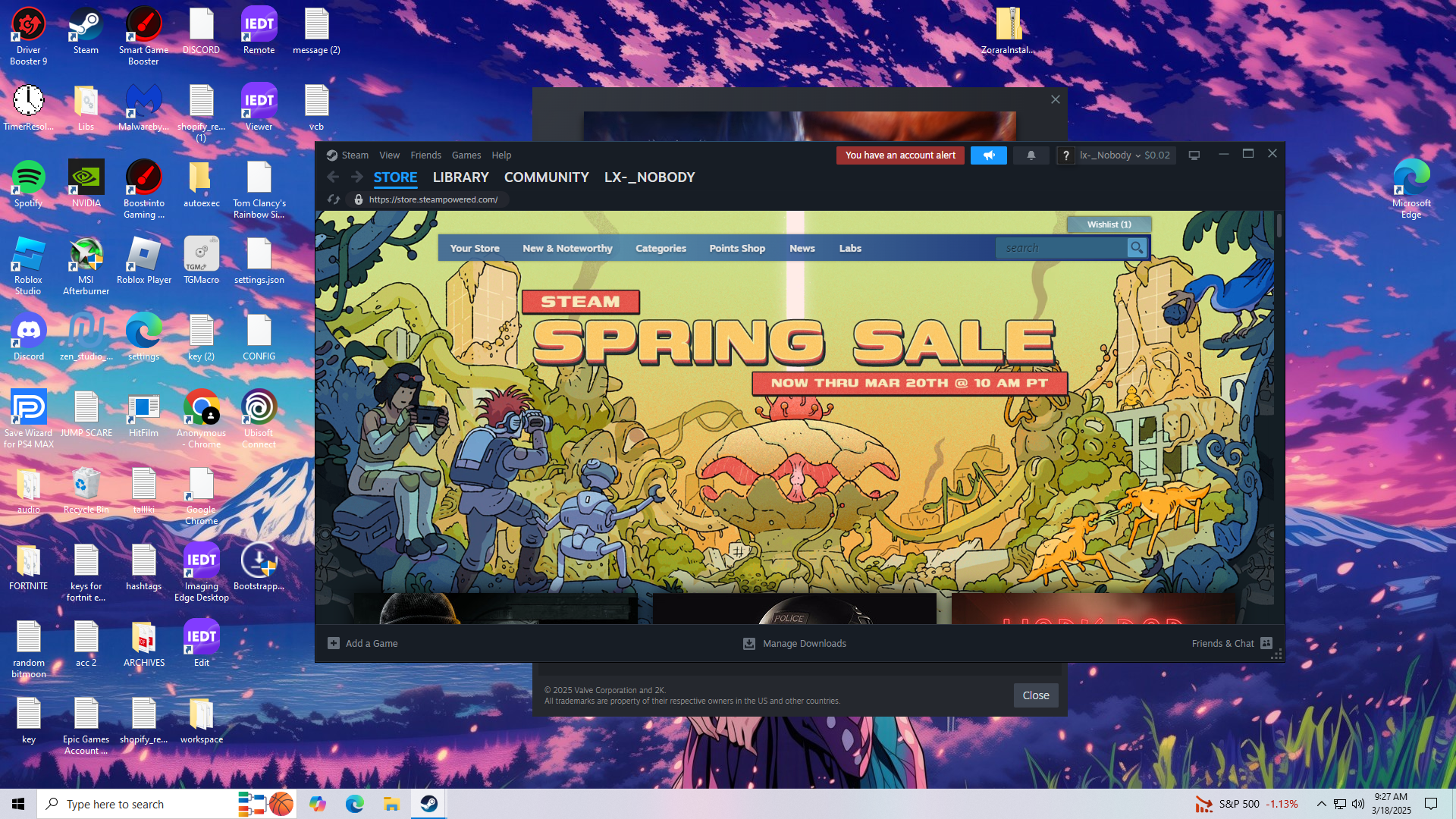Screen dimensions: 1456x819
Task: Click the Manage Downloads icon
Action: click(x=748, y=643)
